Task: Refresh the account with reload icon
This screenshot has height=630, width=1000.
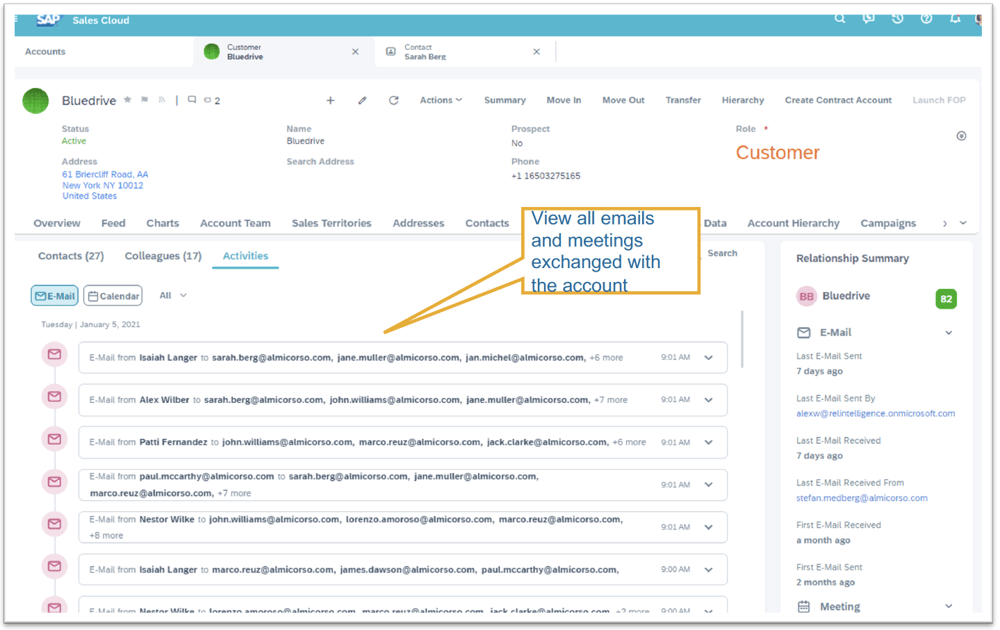Action: pos(393,100)
